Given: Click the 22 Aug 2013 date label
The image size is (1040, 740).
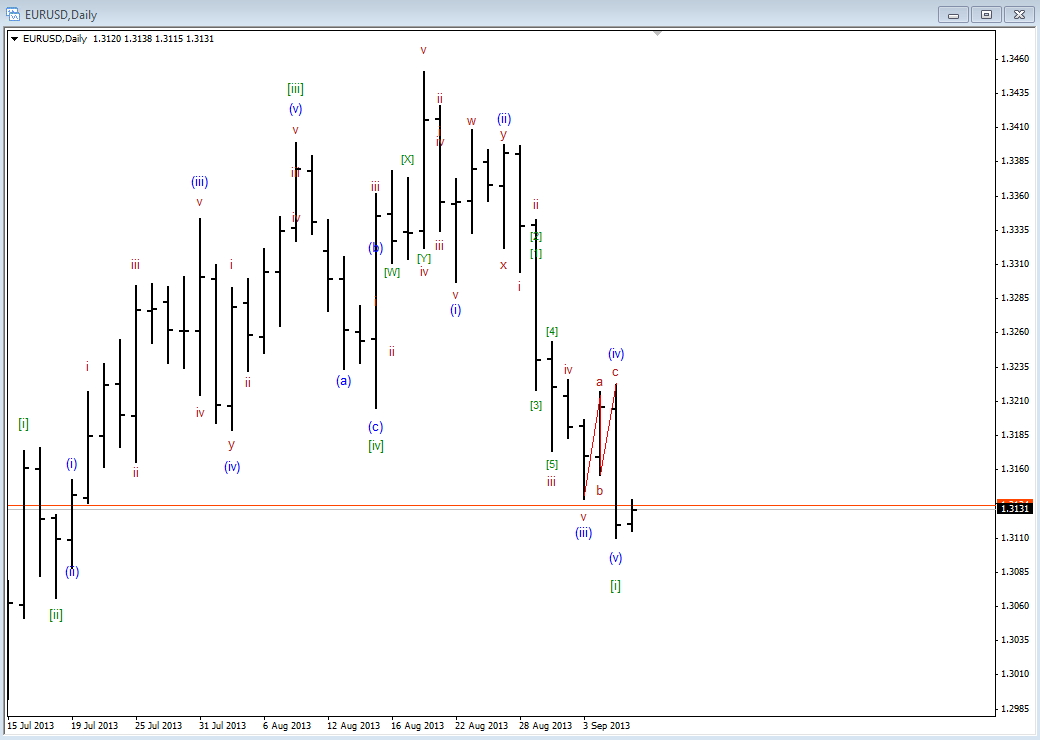Looking at the screenshot, I should coord(482,725).
